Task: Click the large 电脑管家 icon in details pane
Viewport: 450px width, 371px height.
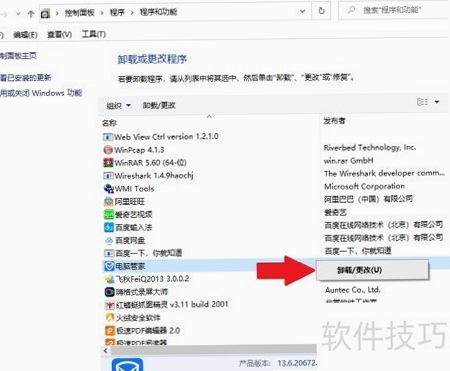Action: (128, 365)
